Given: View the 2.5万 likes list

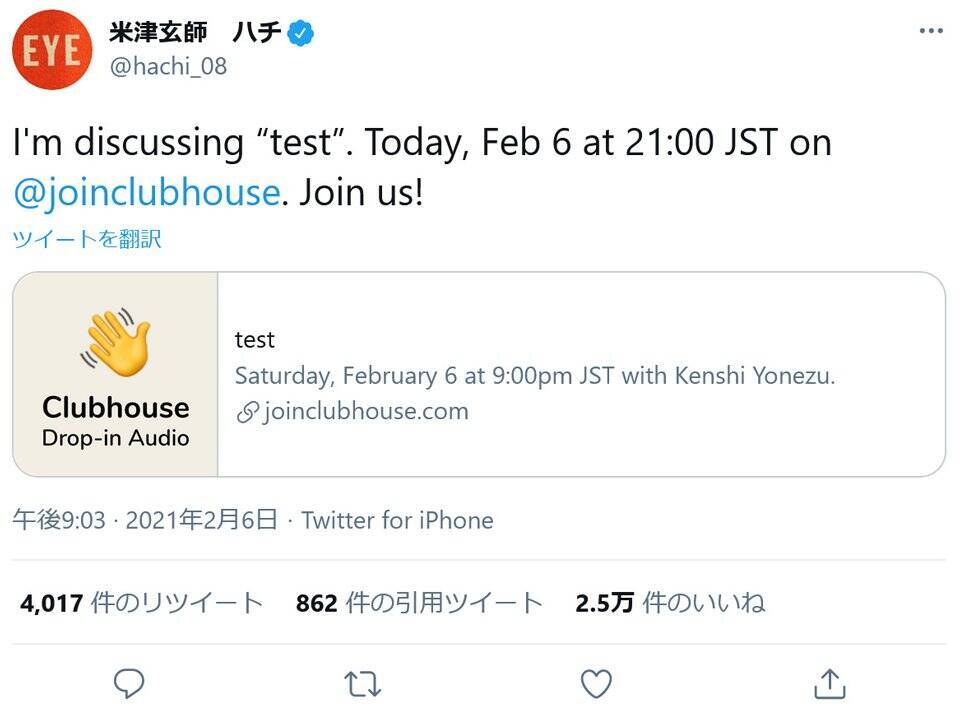Looking at the screenshot, I should 670,603.
